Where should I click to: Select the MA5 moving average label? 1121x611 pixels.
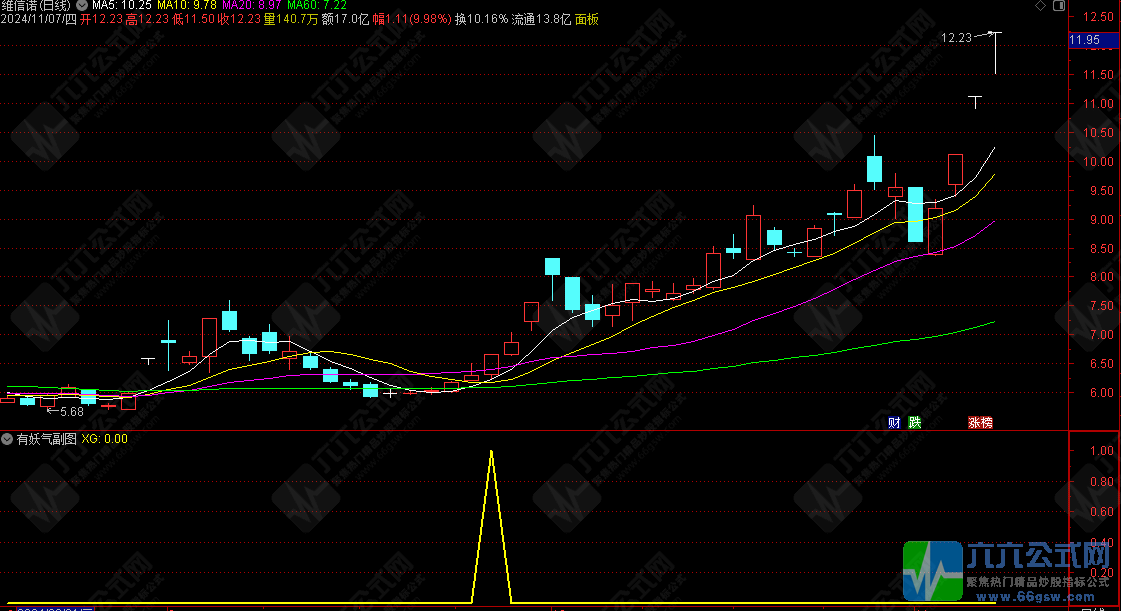click(x=119, y=6)
